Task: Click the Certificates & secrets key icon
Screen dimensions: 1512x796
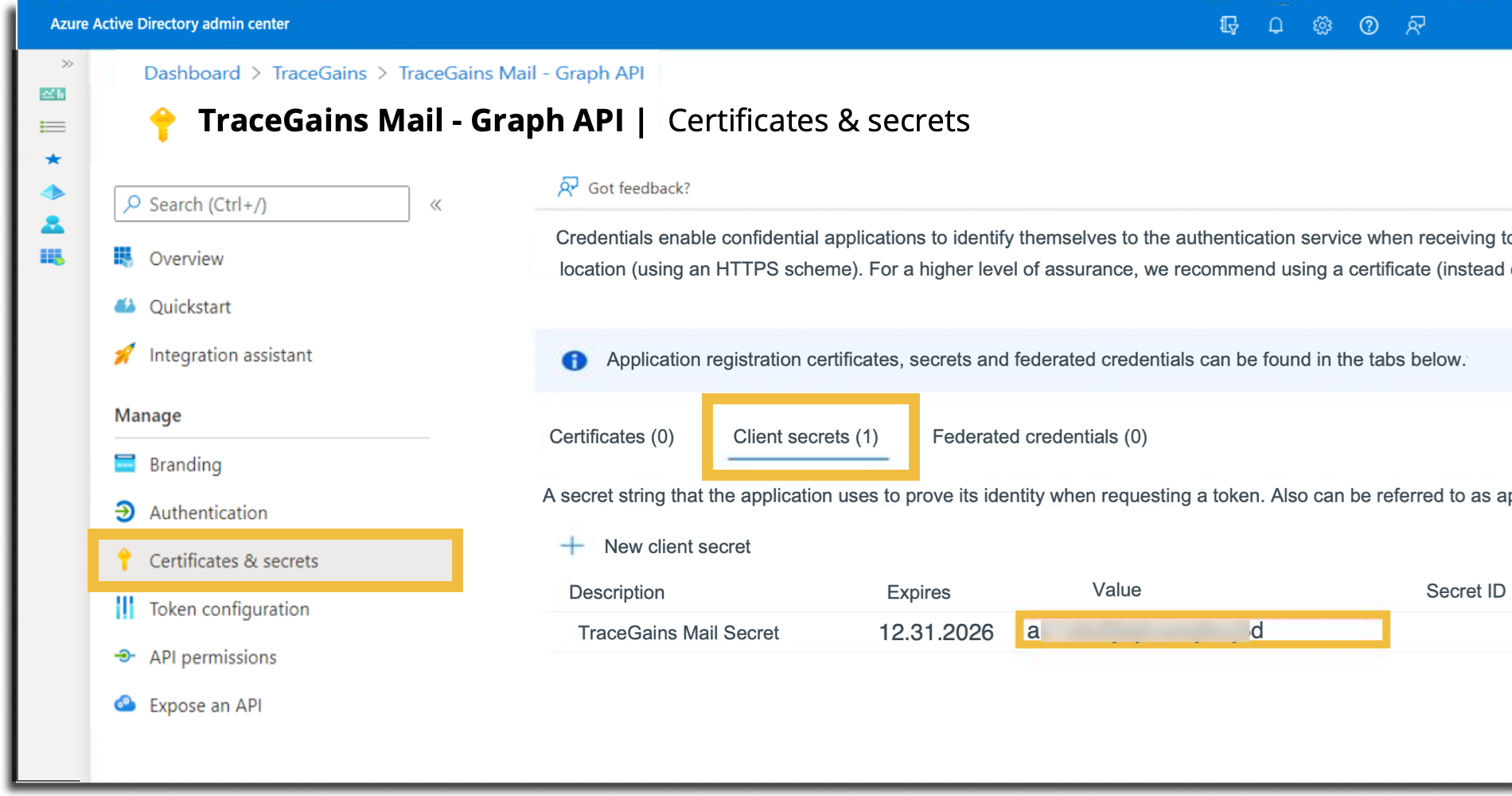Action: point(124,560)
